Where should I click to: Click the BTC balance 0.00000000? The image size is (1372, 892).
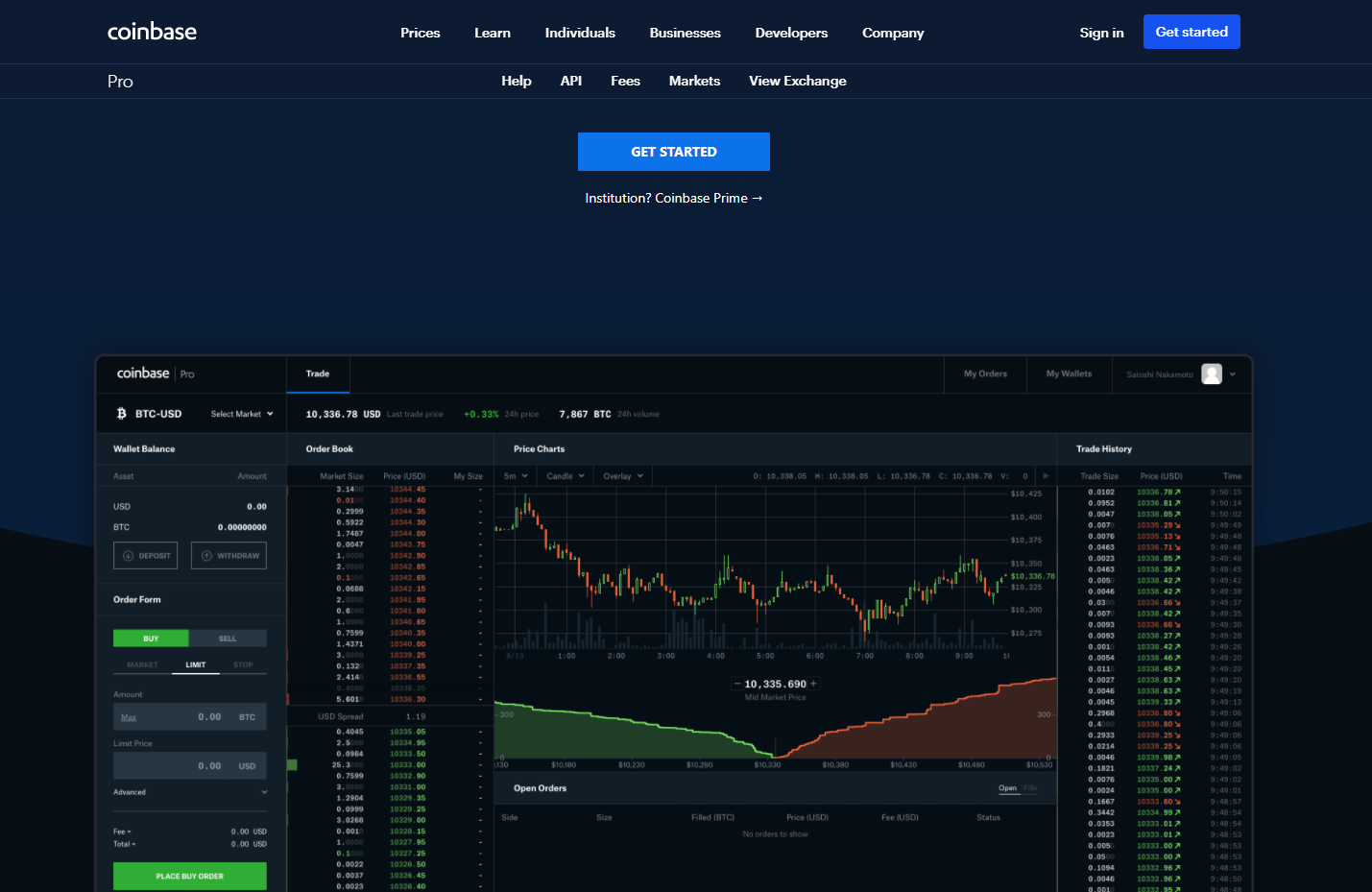click(x=242, y=527)
